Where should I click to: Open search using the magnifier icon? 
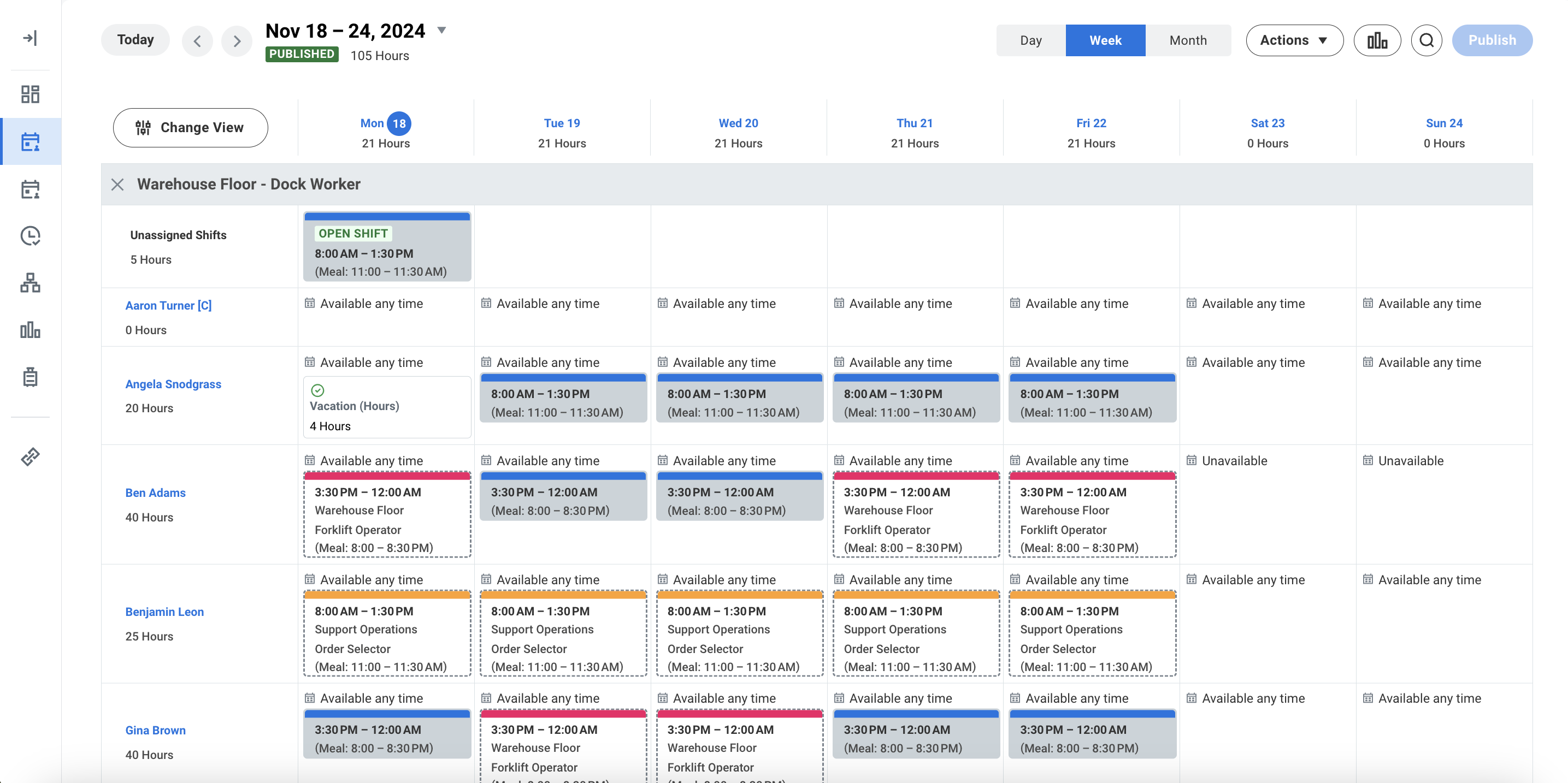pyautogui.click(x=1426, y=40)
